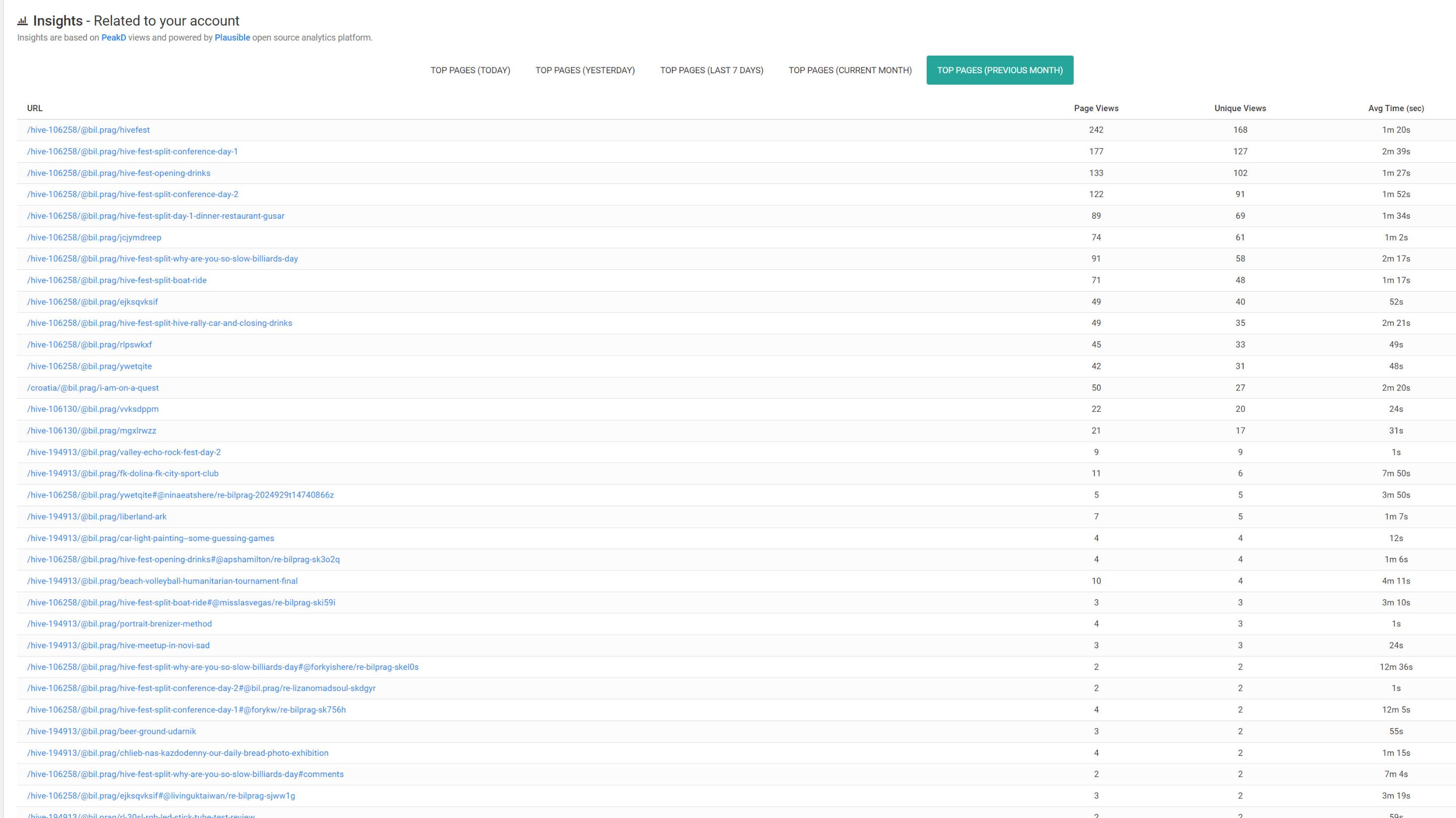The height and width of the screenshot is (818, 1456).
Task: Open billiards-day#@forkyishere reply link
Action: 222,666
